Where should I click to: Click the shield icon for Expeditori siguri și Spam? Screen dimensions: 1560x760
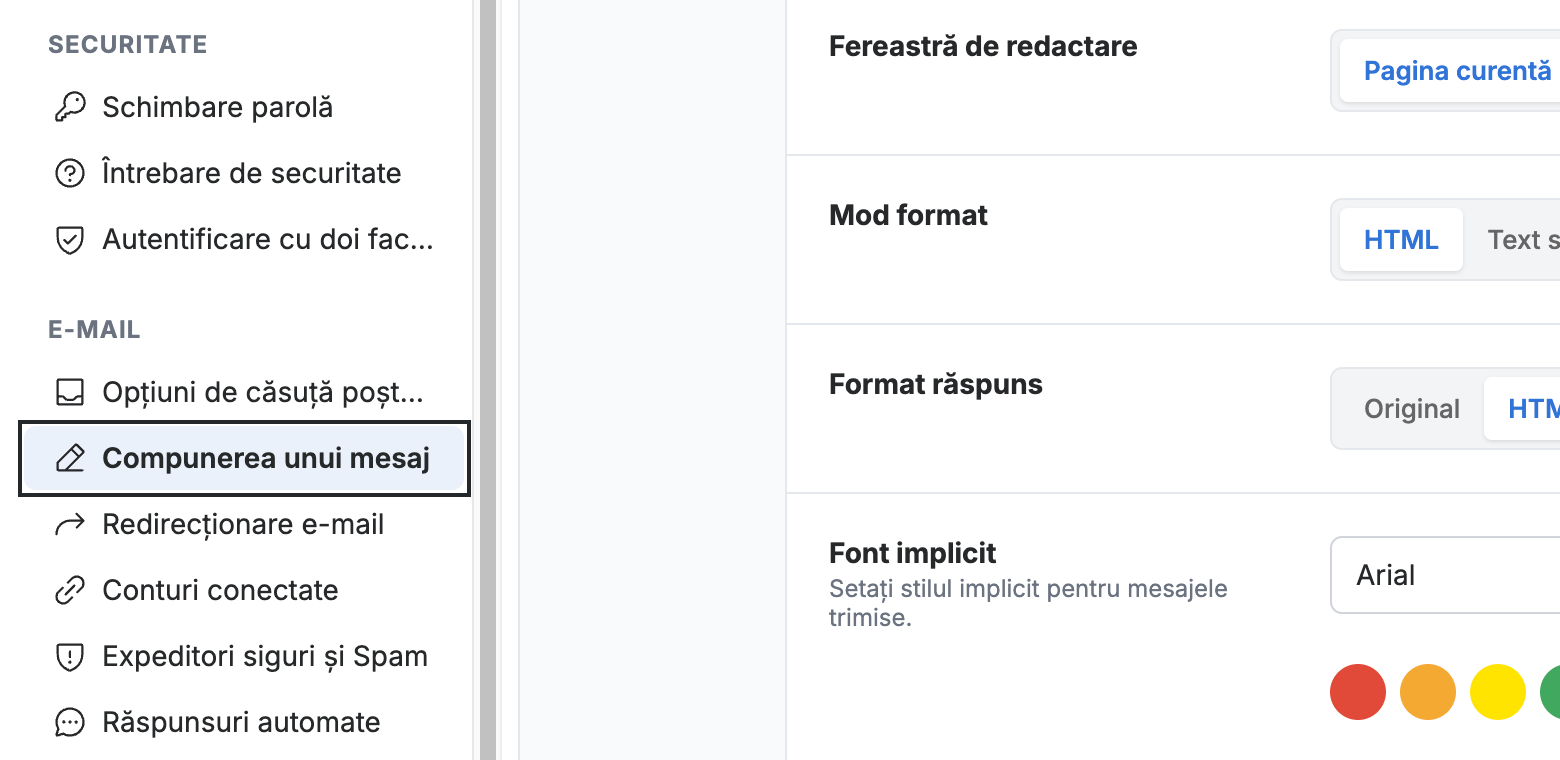click(x=69, y=656)
